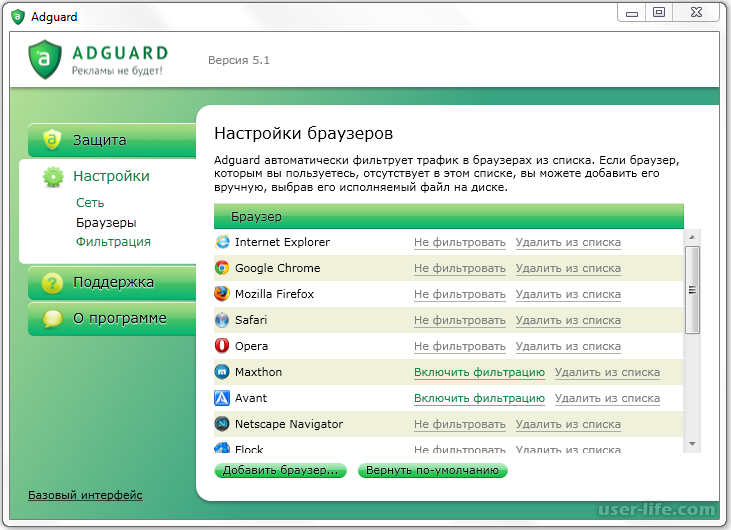
Task: Click the green gear icon beside Настройки
Action: click(x=53, y=177)
